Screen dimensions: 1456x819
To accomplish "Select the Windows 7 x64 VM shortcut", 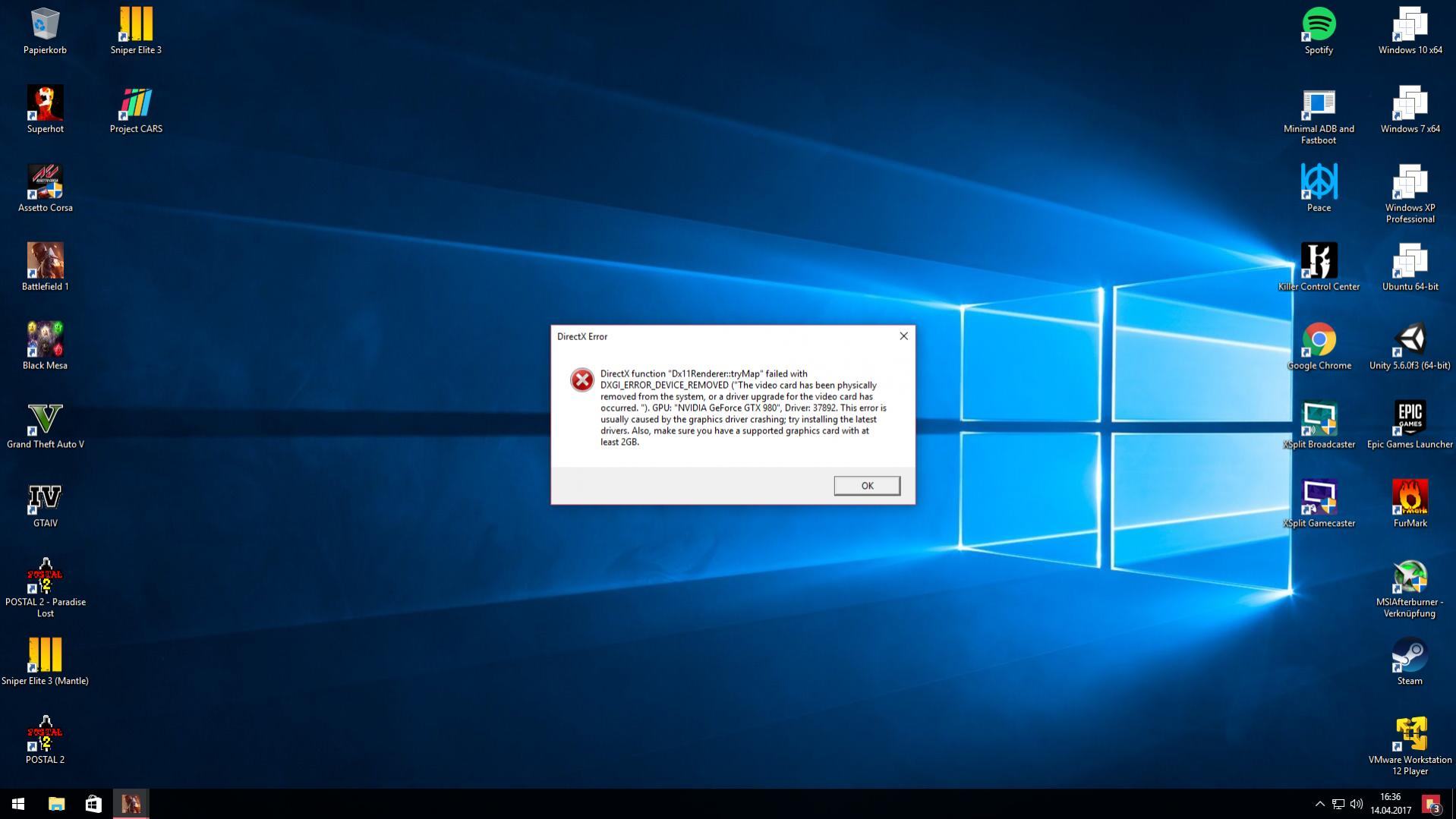I will click(1410, 109).
